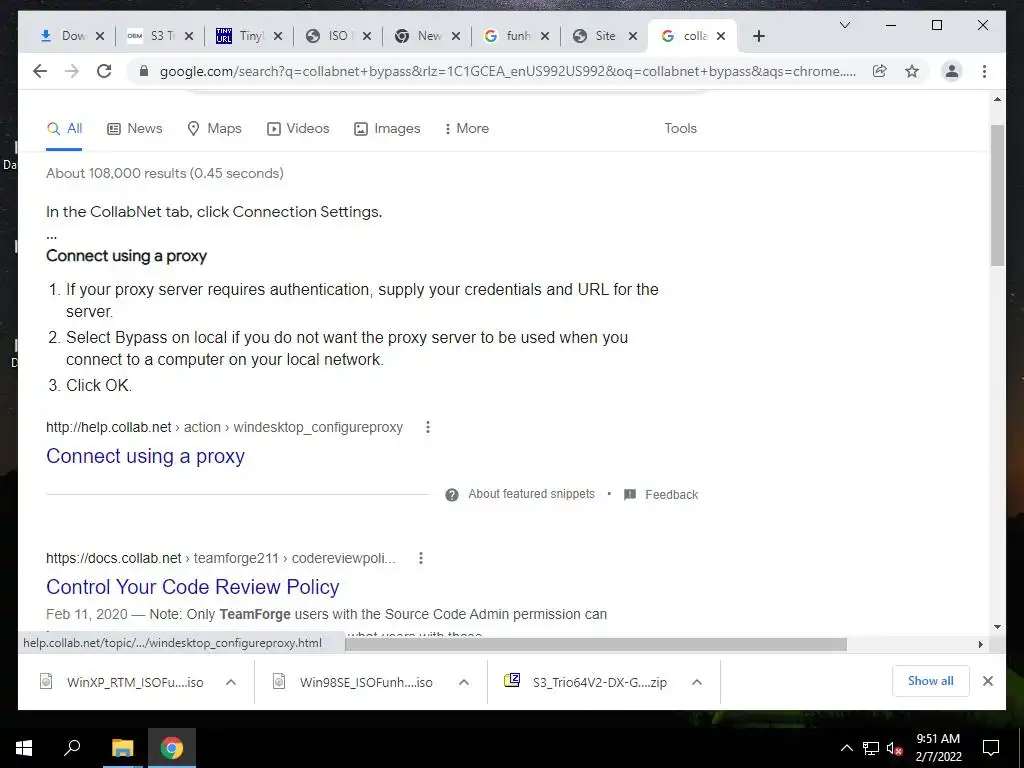Select the All search filter

pyautogui.click(x=64, y=129)
